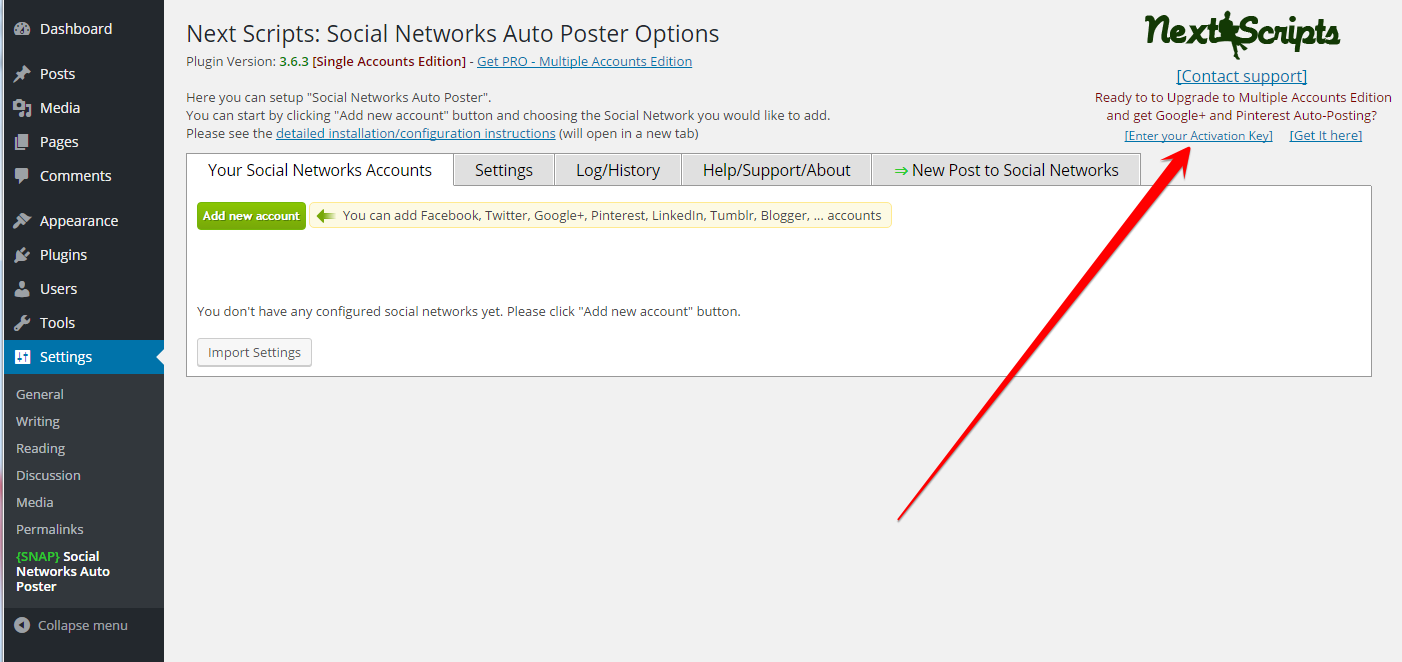Switch to the Help/Support/About tab

(777, 170)
